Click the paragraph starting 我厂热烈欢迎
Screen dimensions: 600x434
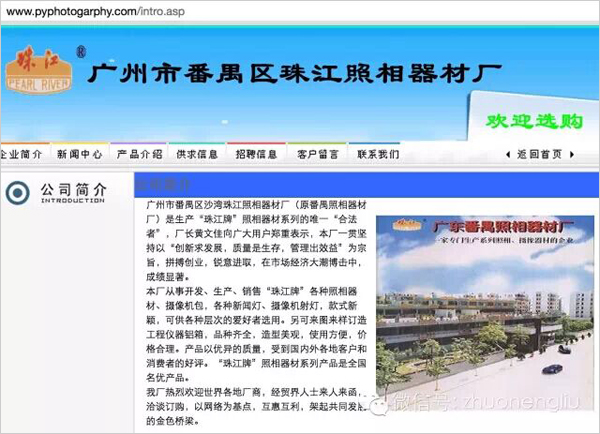click(256, 406)
